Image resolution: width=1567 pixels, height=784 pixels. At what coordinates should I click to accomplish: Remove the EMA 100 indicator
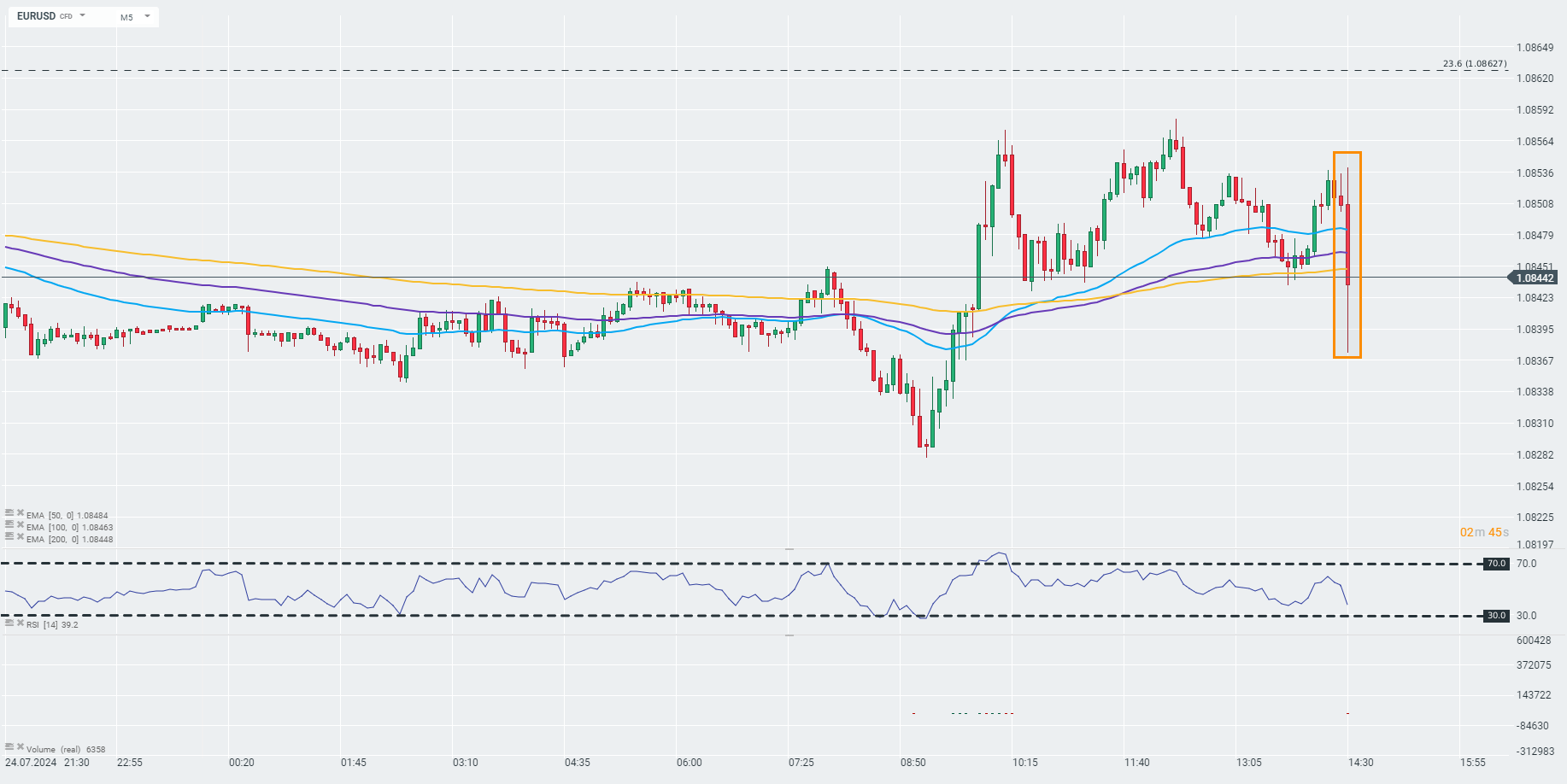20,525
